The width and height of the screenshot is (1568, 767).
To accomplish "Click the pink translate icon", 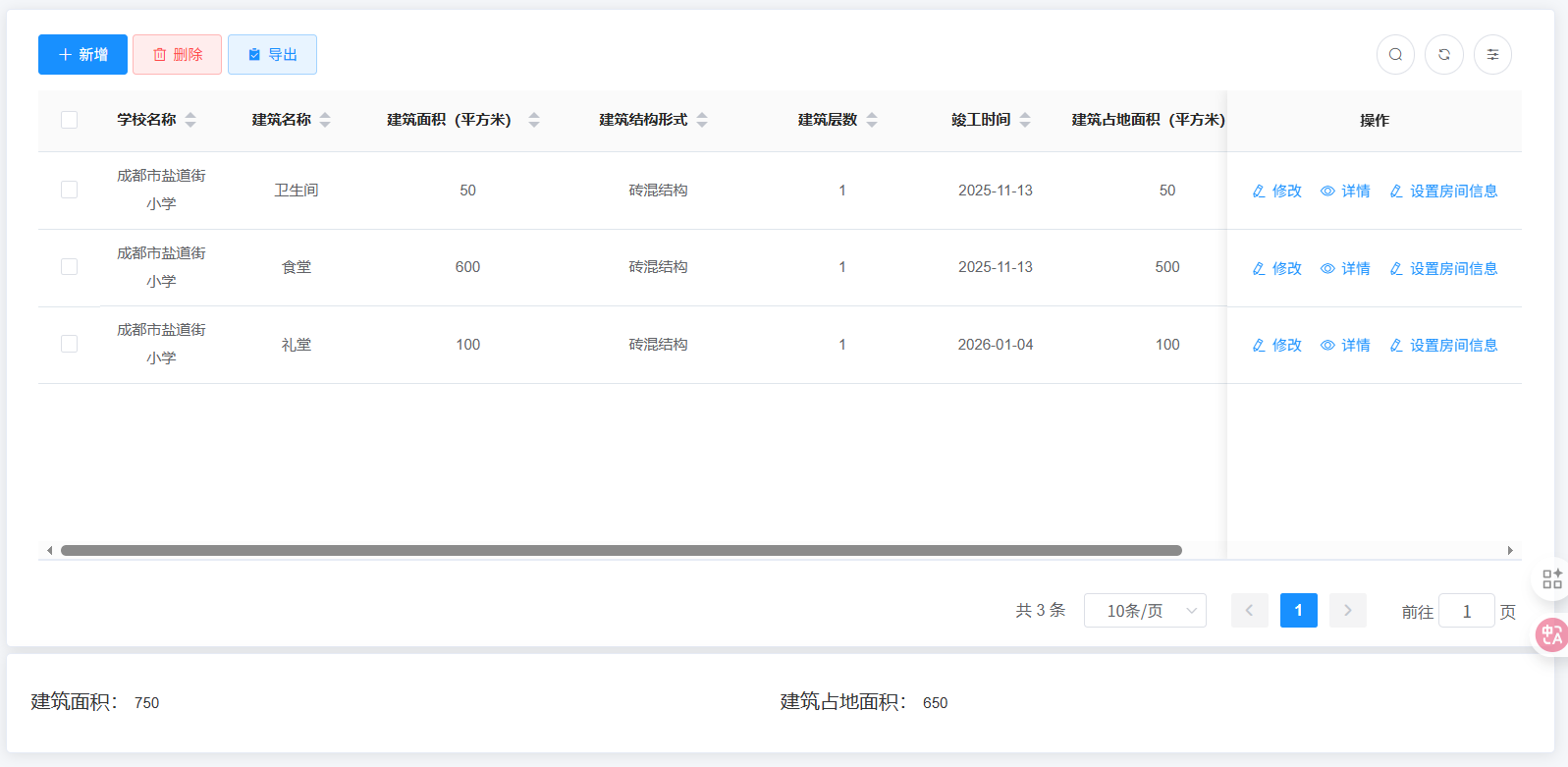I will [x=1551, y=635].
